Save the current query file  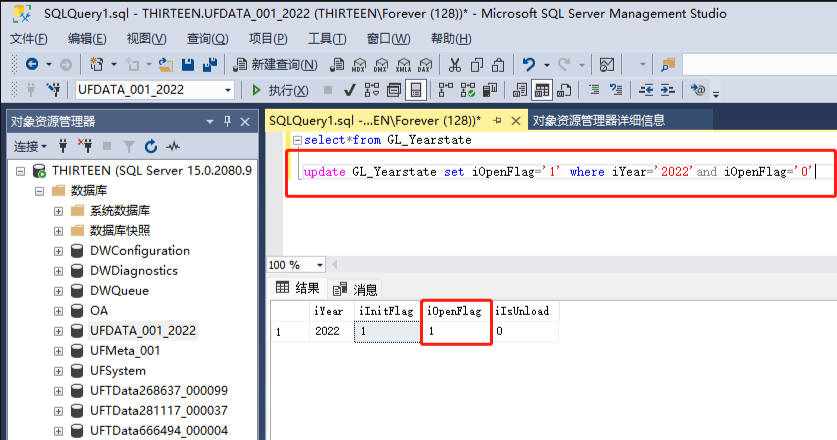click(x=188, y=65)
